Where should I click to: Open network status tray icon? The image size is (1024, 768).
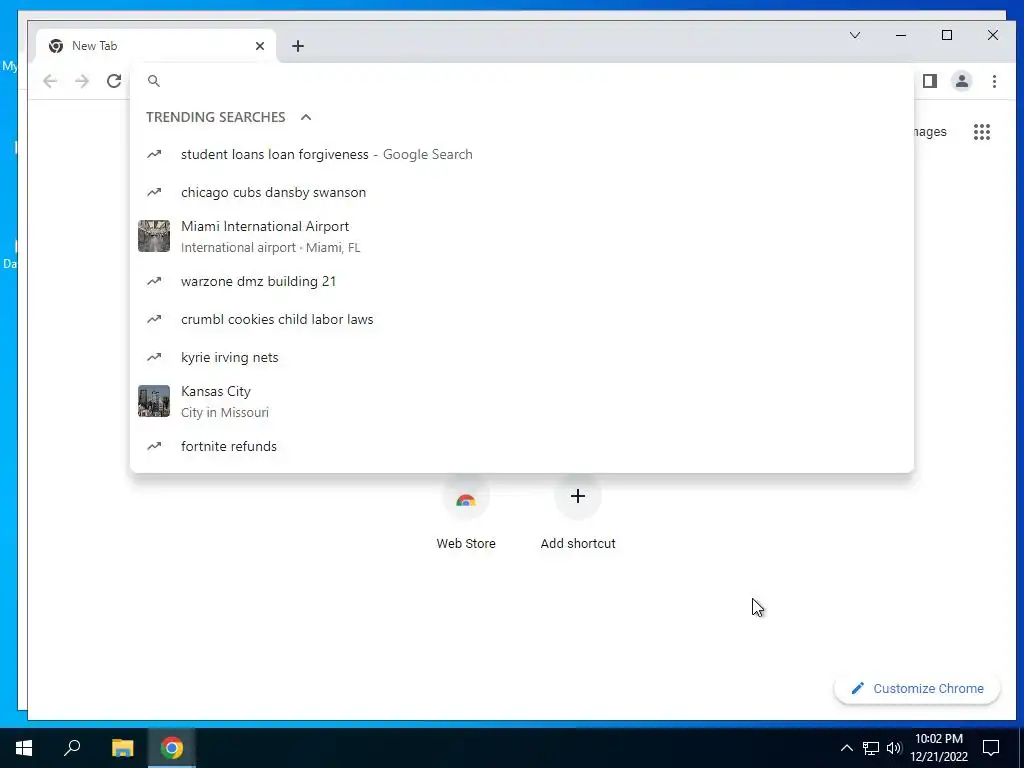click(871, 748)
